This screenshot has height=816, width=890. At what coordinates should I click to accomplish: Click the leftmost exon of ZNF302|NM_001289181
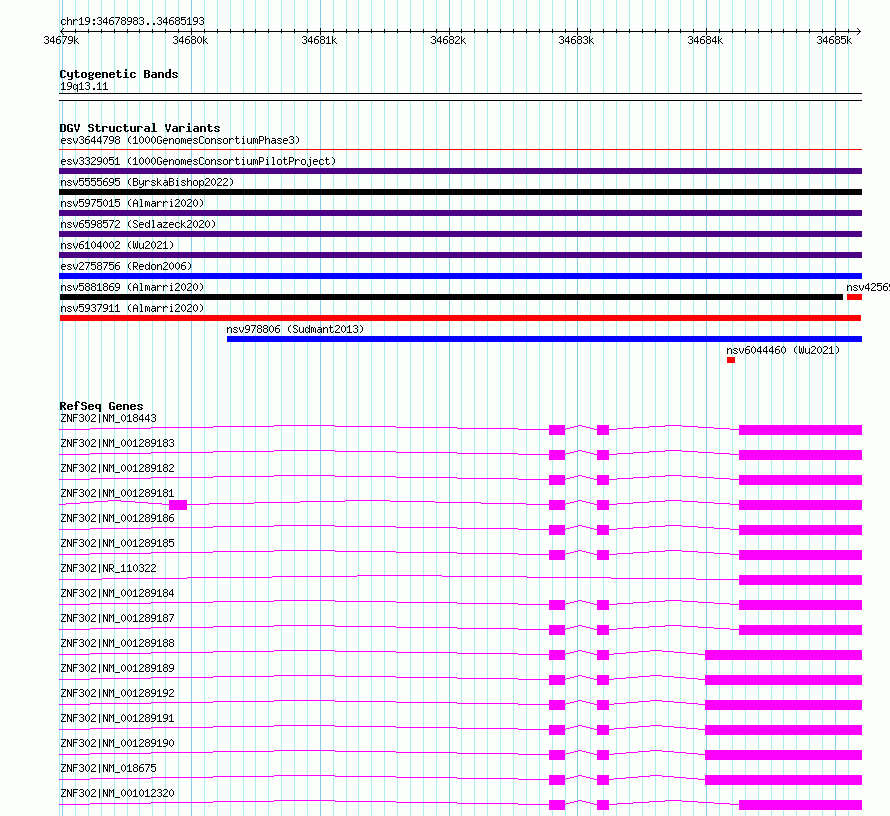pyautogui.click(x=178, y=505)
